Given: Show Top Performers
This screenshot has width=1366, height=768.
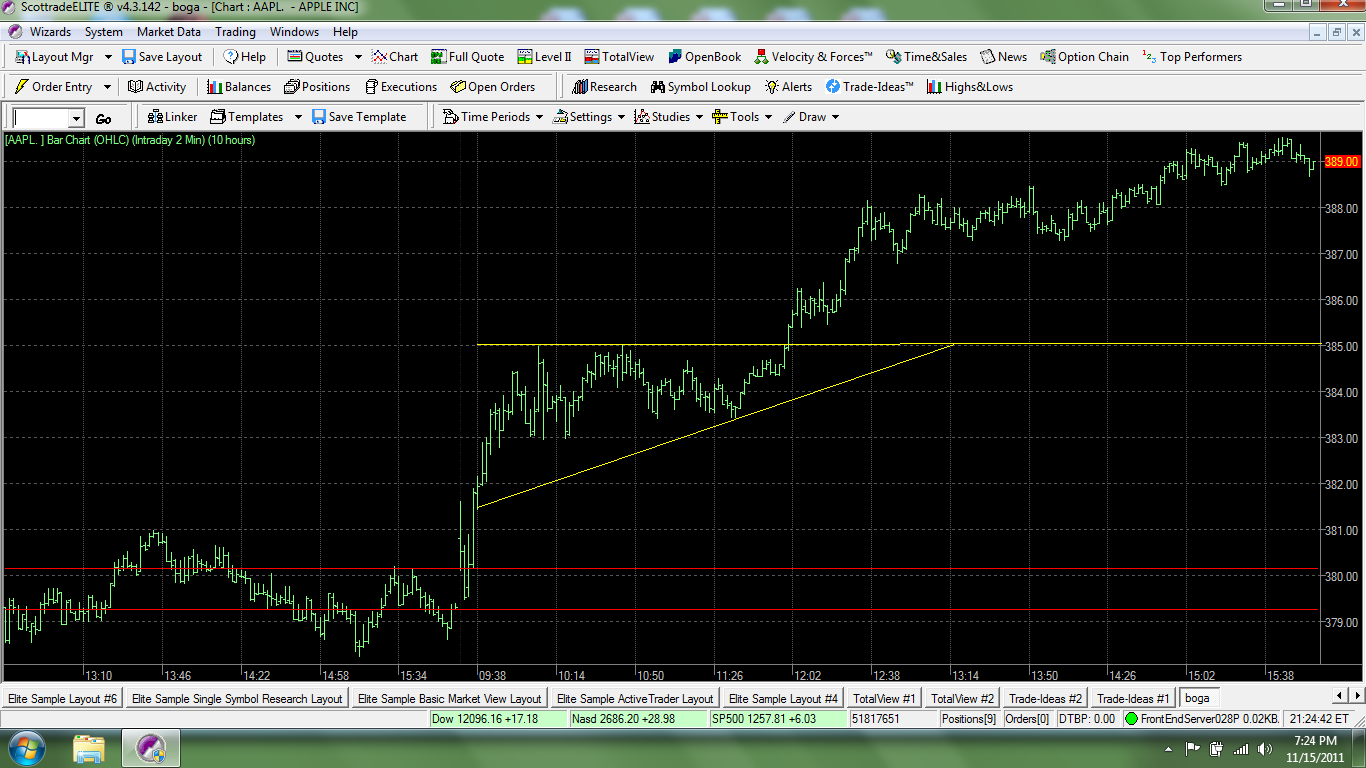Looking at the screenshot, I should (x=1192, y=57).
